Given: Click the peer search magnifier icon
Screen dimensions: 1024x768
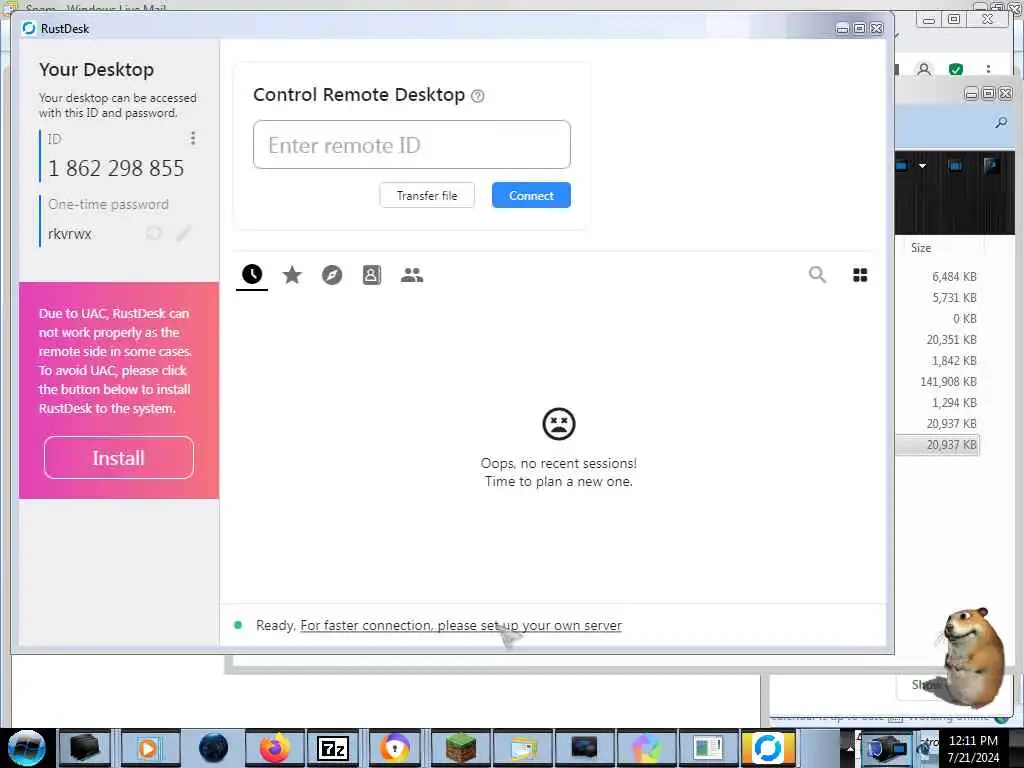Looking at the screenshot, I should coord(817,275).
